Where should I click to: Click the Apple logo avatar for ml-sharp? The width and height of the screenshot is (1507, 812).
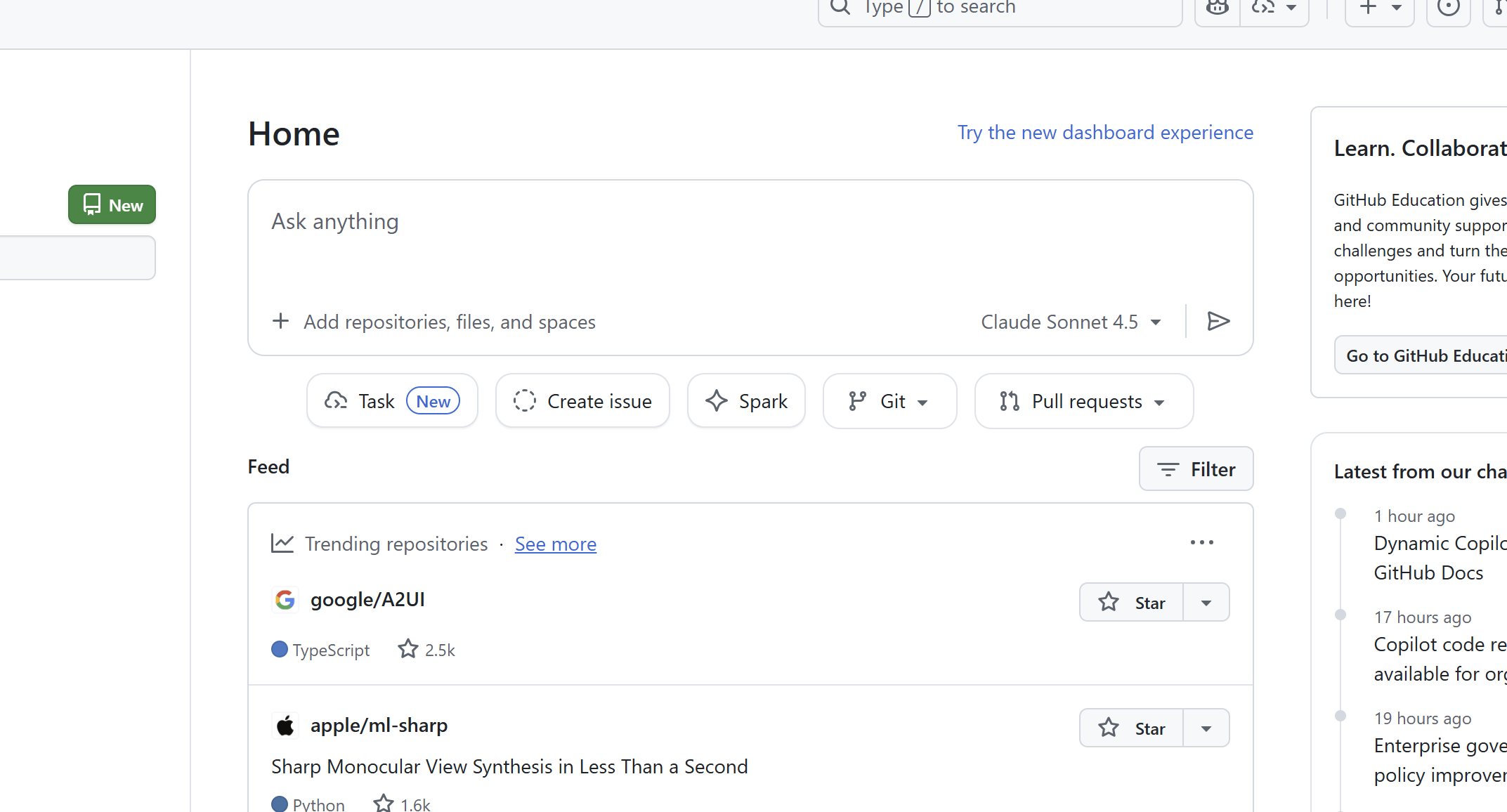pos(285,726)
